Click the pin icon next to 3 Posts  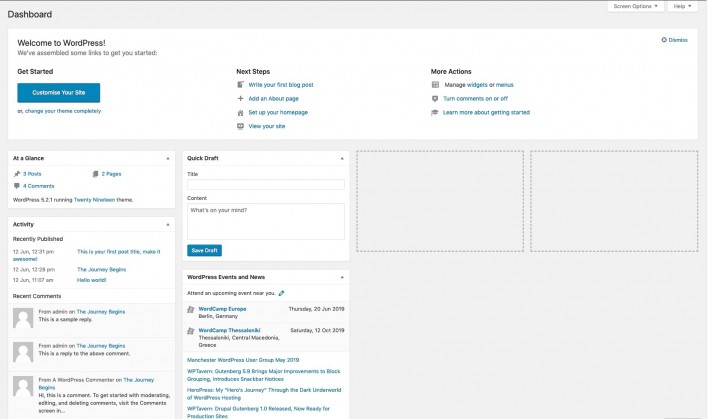(17, 174)
